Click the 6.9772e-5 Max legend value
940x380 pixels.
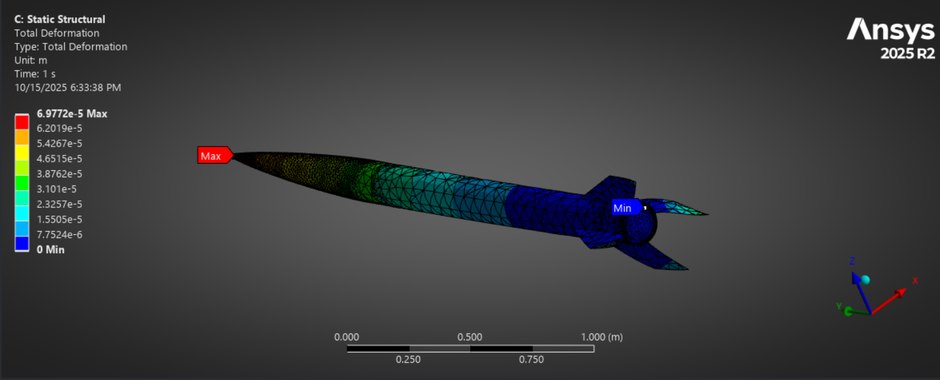click(72, 113)
